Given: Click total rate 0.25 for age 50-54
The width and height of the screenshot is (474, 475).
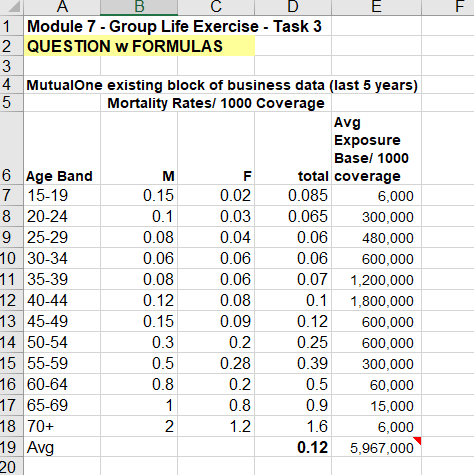Looking at the screenshot, I should click(293, 342).
